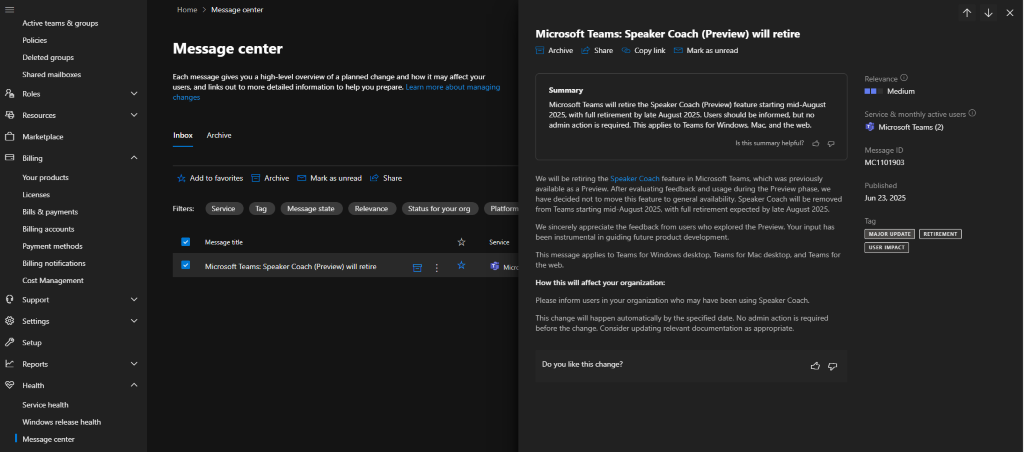
Task: Click the Roles sidebar icon
Action: coord(9,93)
